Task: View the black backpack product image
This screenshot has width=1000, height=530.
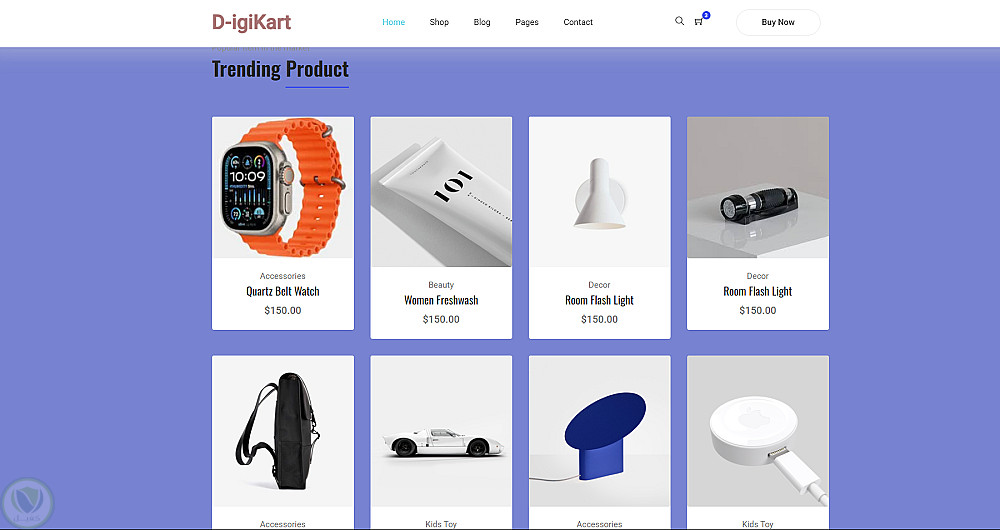Action: tap(283, 431)
